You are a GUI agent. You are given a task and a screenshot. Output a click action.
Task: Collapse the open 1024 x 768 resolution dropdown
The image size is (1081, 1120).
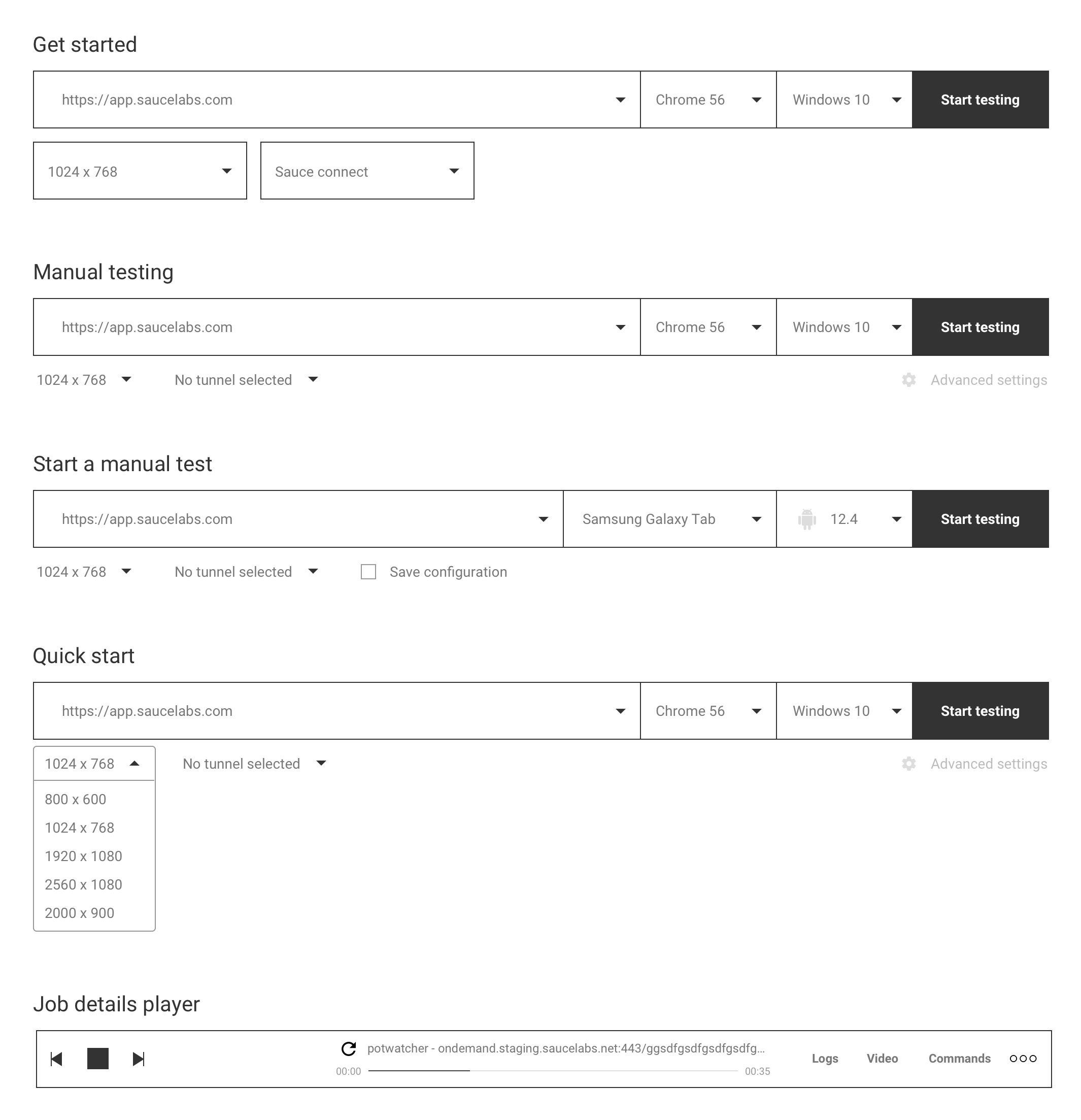tap(94, 764)
